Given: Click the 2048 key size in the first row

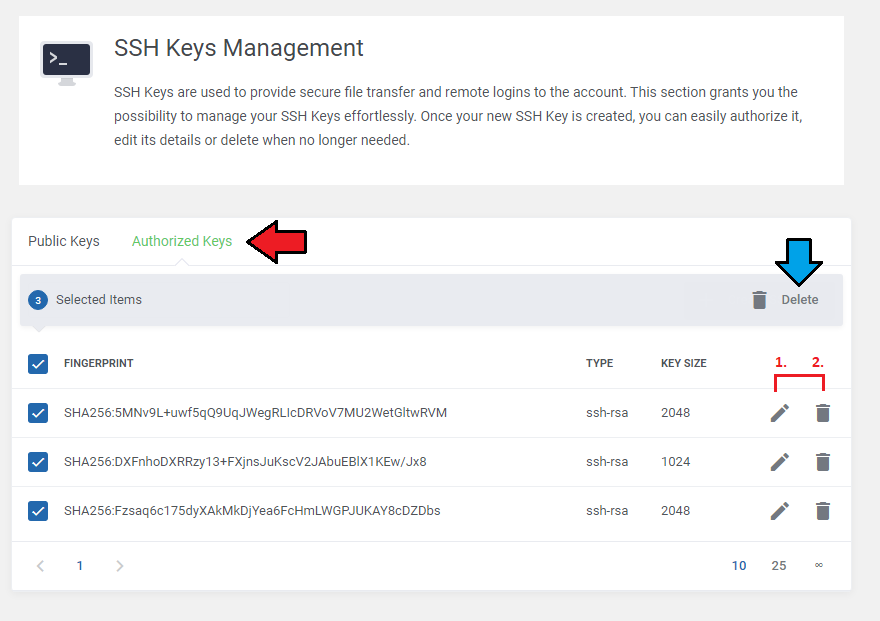Looking at the screenshot, I should point(675,413).
